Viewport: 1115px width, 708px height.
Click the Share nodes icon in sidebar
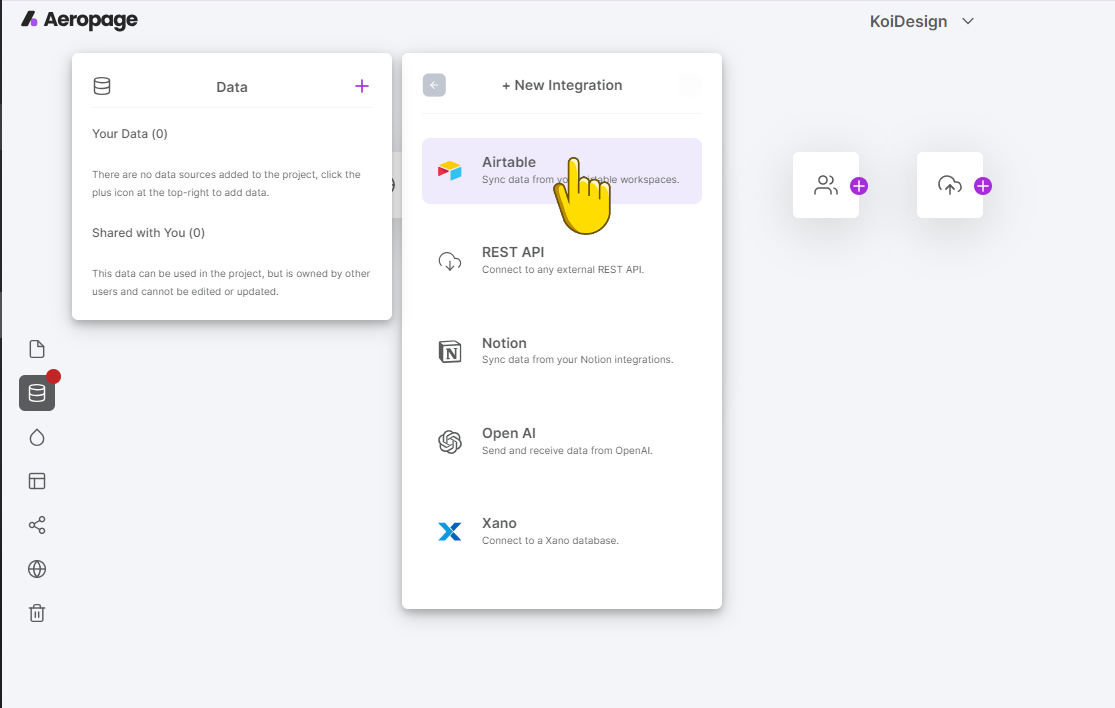(x=37, y=525)
